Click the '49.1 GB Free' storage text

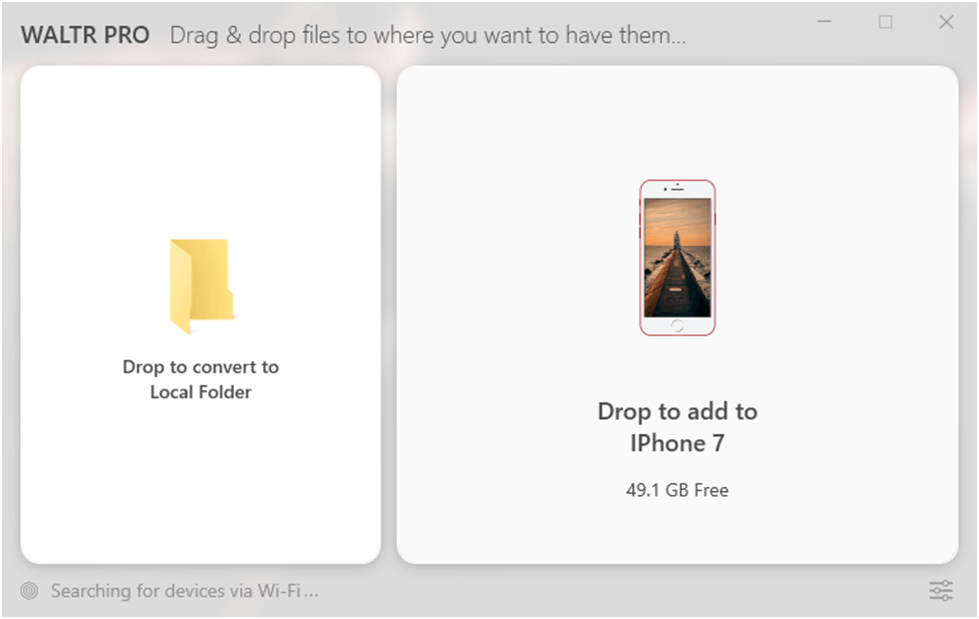coord(677,490)
